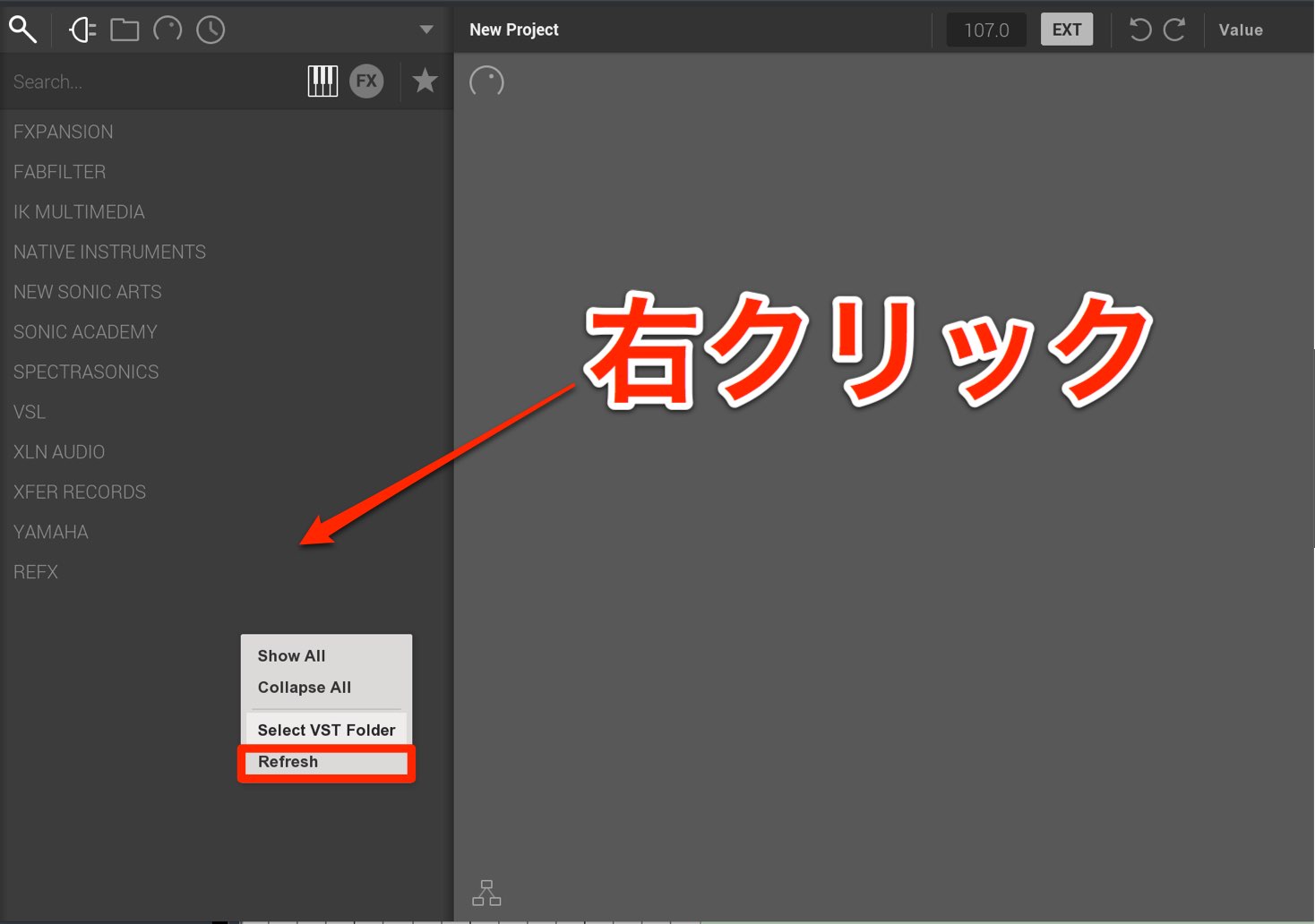Open the plugin browser tab icon

(x=82, y=30)
